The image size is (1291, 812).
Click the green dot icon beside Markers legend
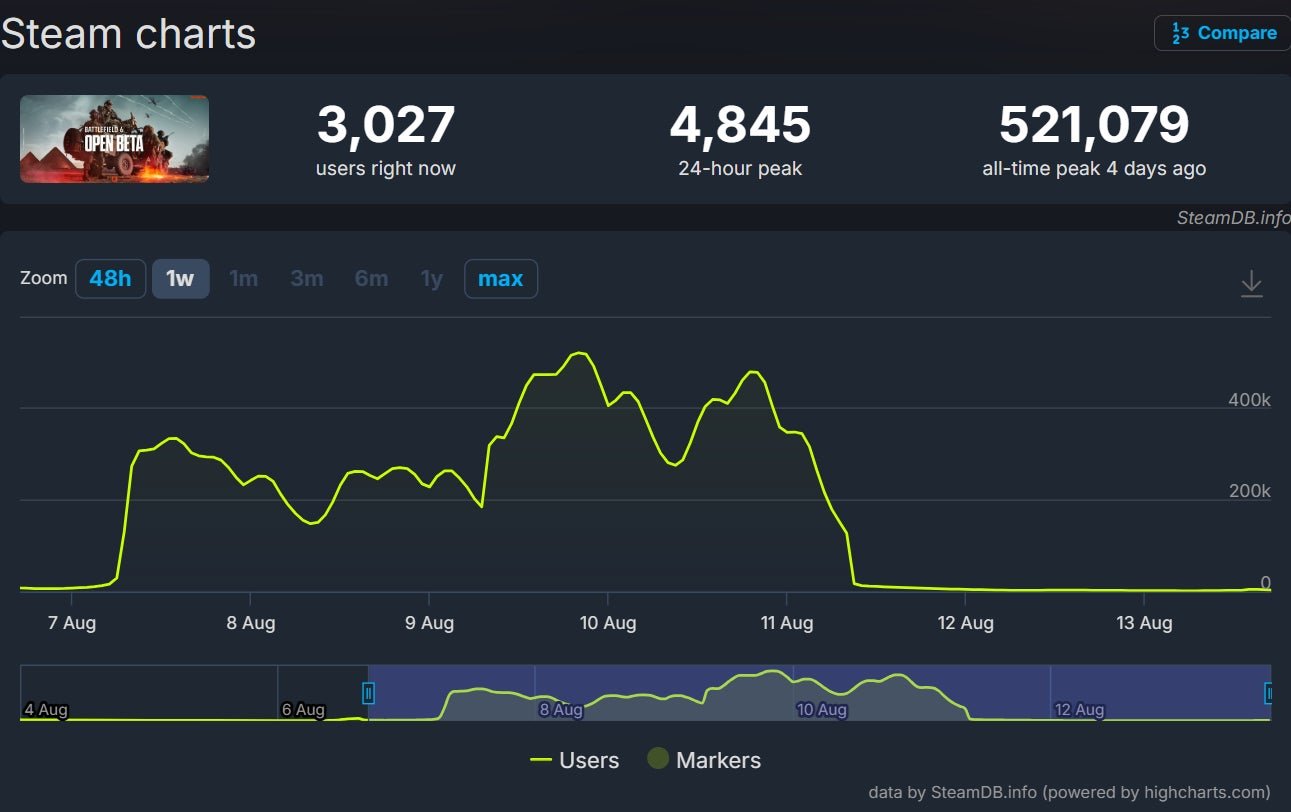pos(658,759)
